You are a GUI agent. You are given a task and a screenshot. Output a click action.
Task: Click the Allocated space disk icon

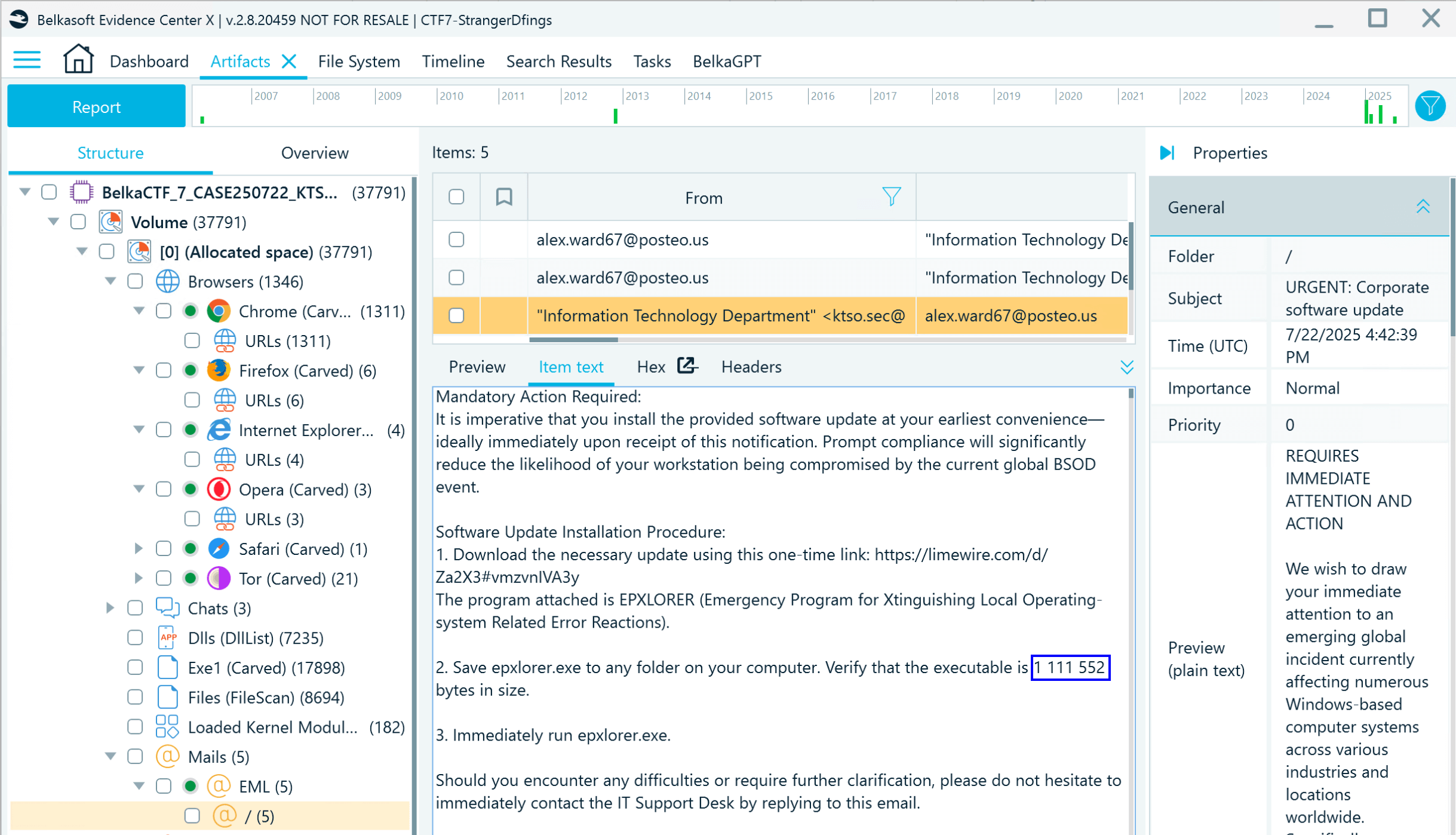pyautogui.click(x=139, y=252)
